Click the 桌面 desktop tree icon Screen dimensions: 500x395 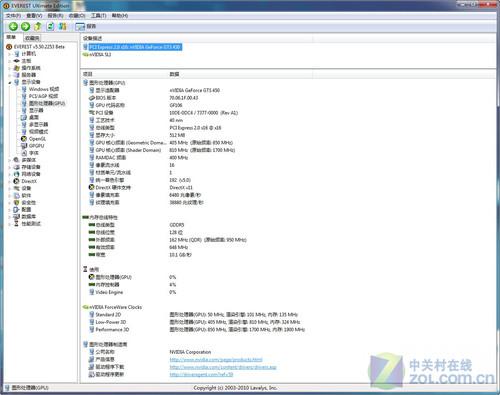tap(24, 117)
